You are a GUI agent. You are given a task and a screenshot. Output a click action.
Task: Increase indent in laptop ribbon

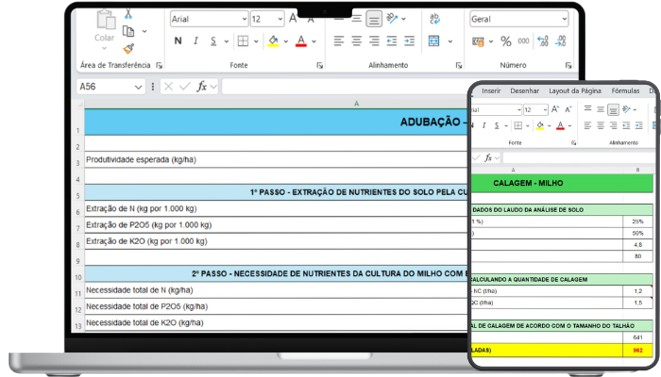click(x=409, y=41)
